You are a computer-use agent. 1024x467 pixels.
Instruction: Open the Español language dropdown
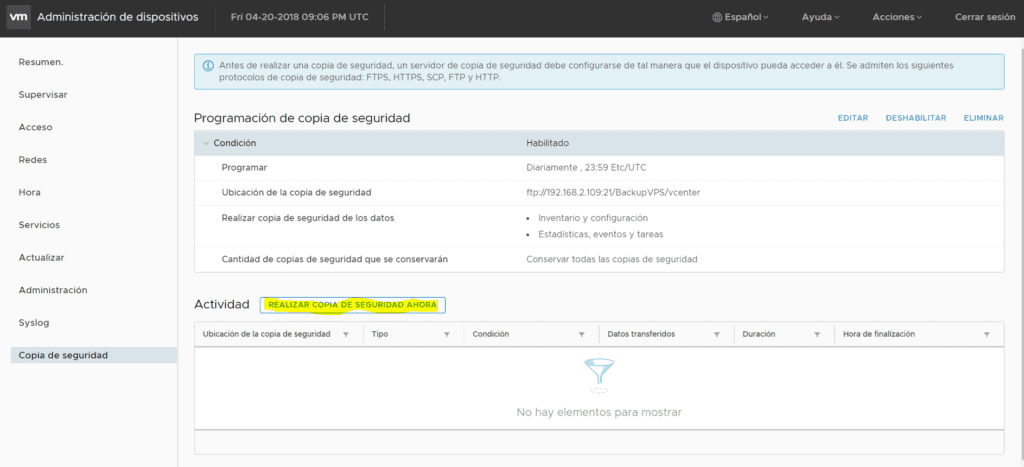741,18
